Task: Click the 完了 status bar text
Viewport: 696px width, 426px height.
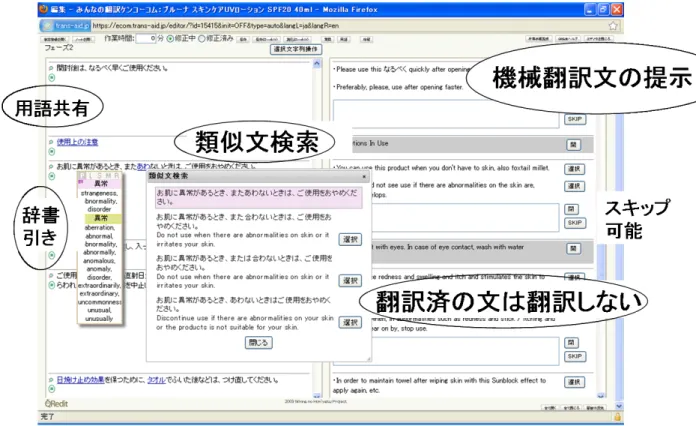Action: point(47,417)
